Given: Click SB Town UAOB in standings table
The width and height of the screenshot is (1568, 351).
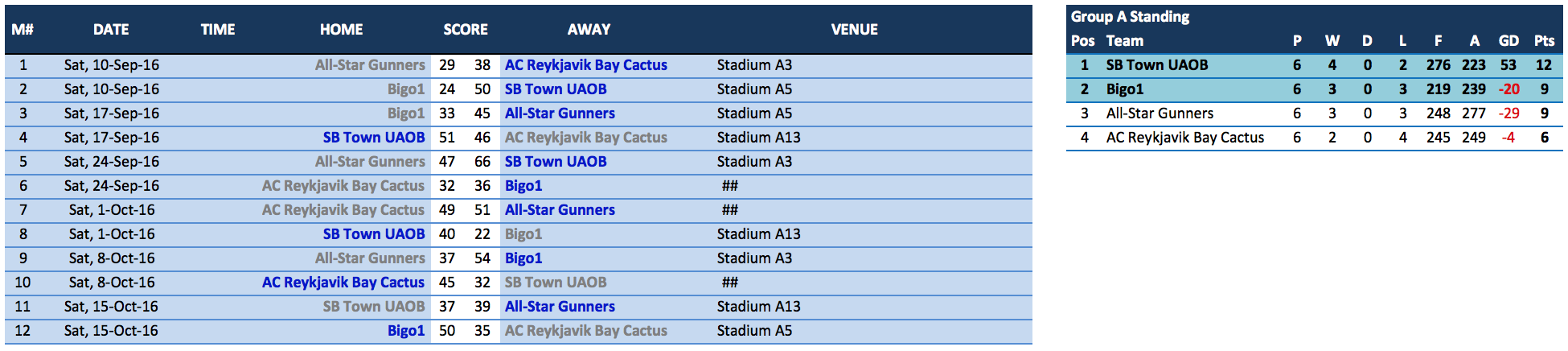Looking at the screenshot, I should click(x=1157, y=65).
